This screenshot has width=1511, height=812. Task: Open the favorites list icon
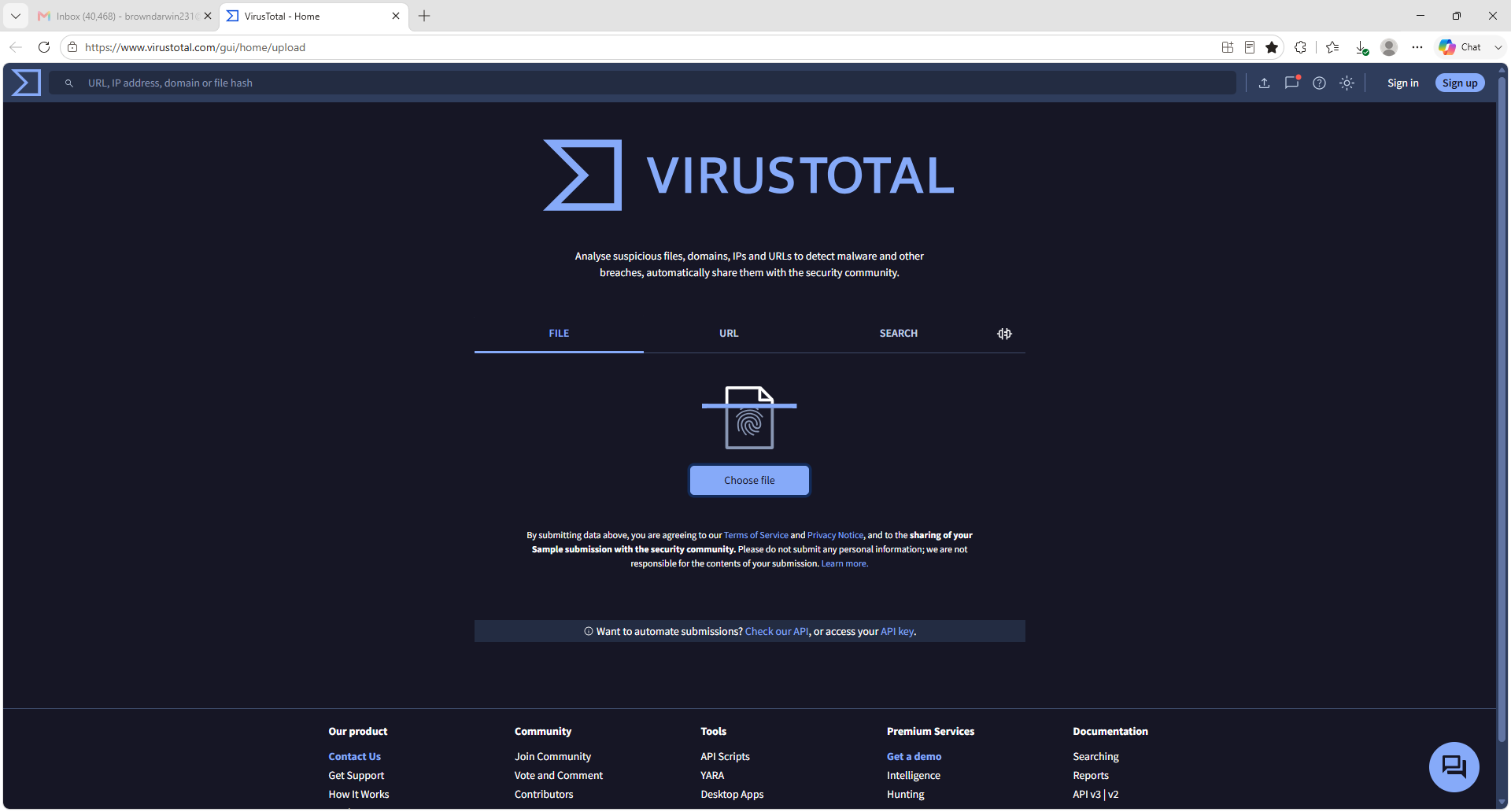coord(1332,47)
